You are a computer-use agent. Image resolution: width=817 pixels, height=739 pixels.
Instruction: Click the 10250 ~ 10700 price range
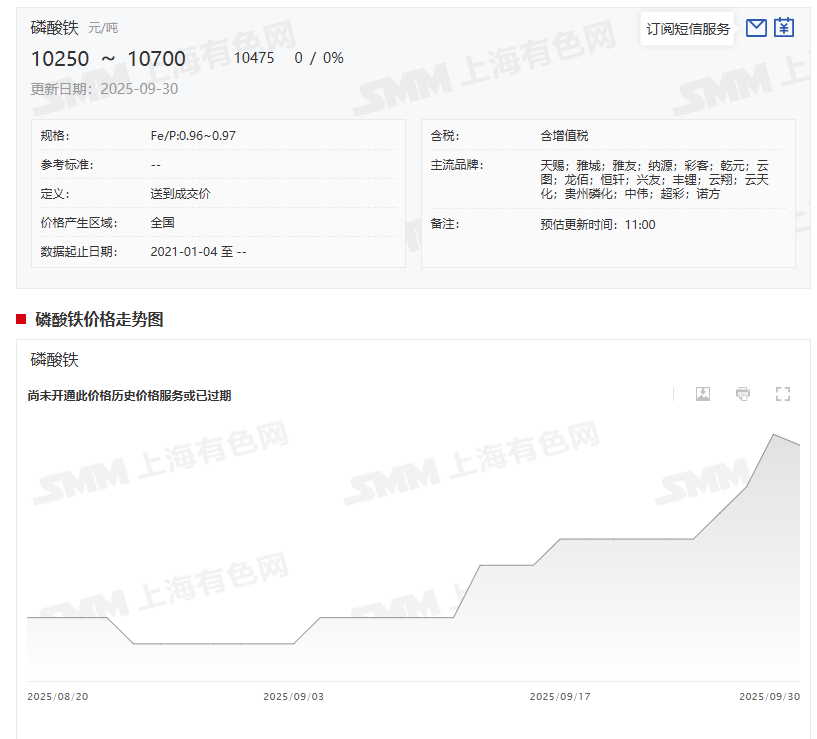[108, 59]
